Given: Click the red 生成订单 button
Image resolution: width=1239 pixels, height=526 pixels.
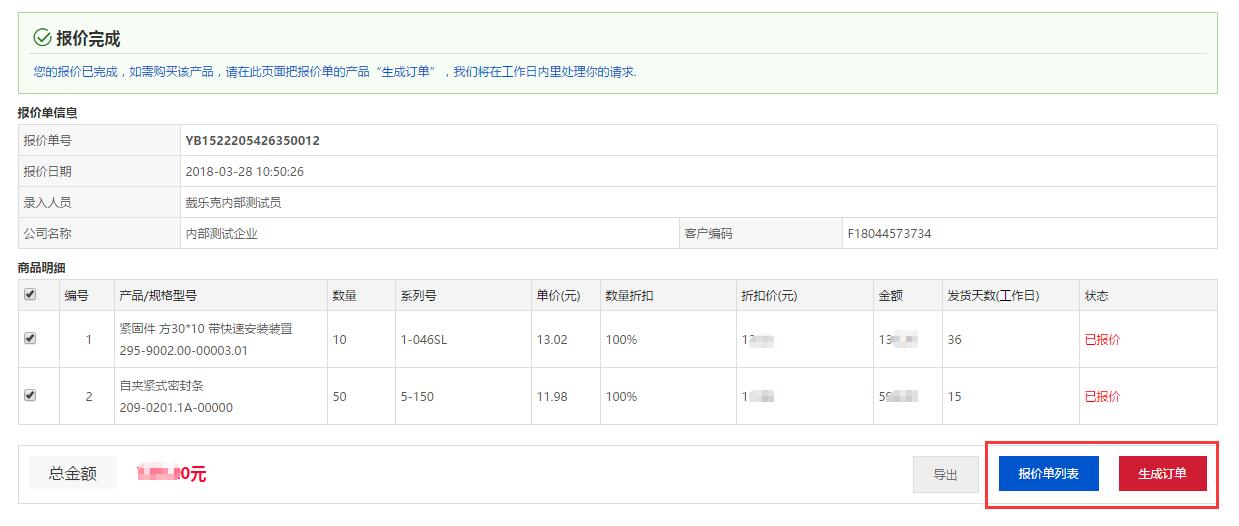Looking at the screenshot, I should pos(1163,474).
